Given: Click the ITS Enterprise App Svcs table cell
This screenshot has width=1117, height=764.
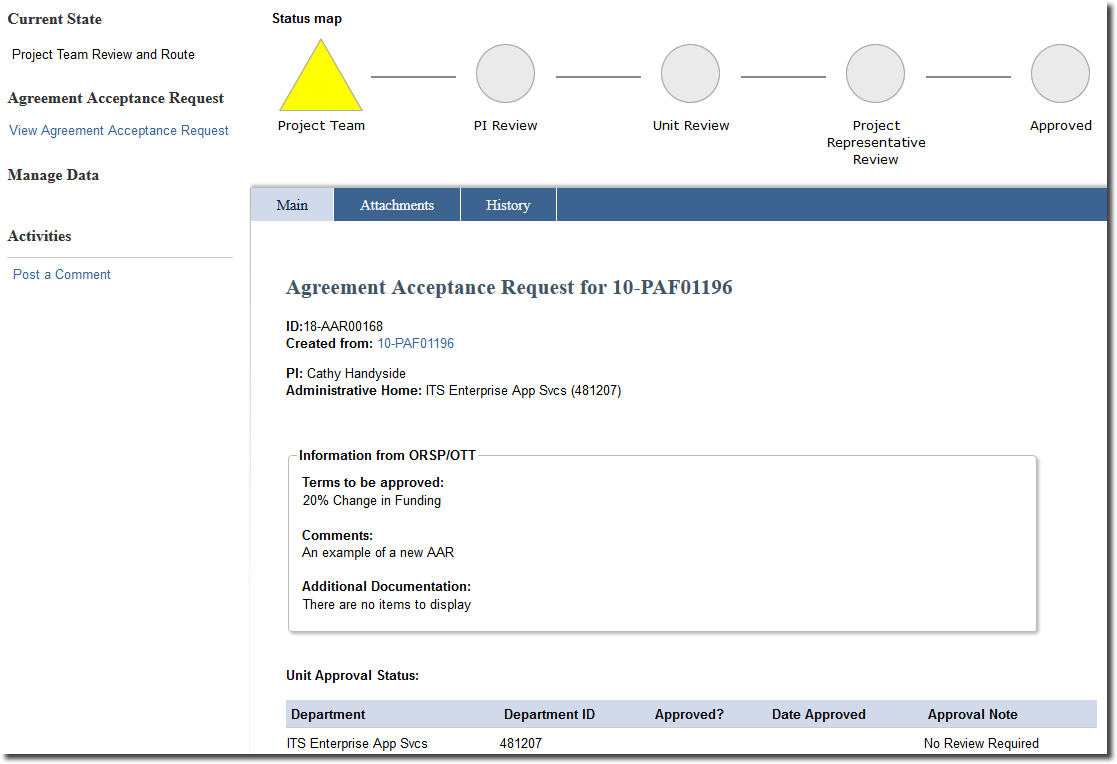Looking at the screenshot, I should click(x=358, y=743).
